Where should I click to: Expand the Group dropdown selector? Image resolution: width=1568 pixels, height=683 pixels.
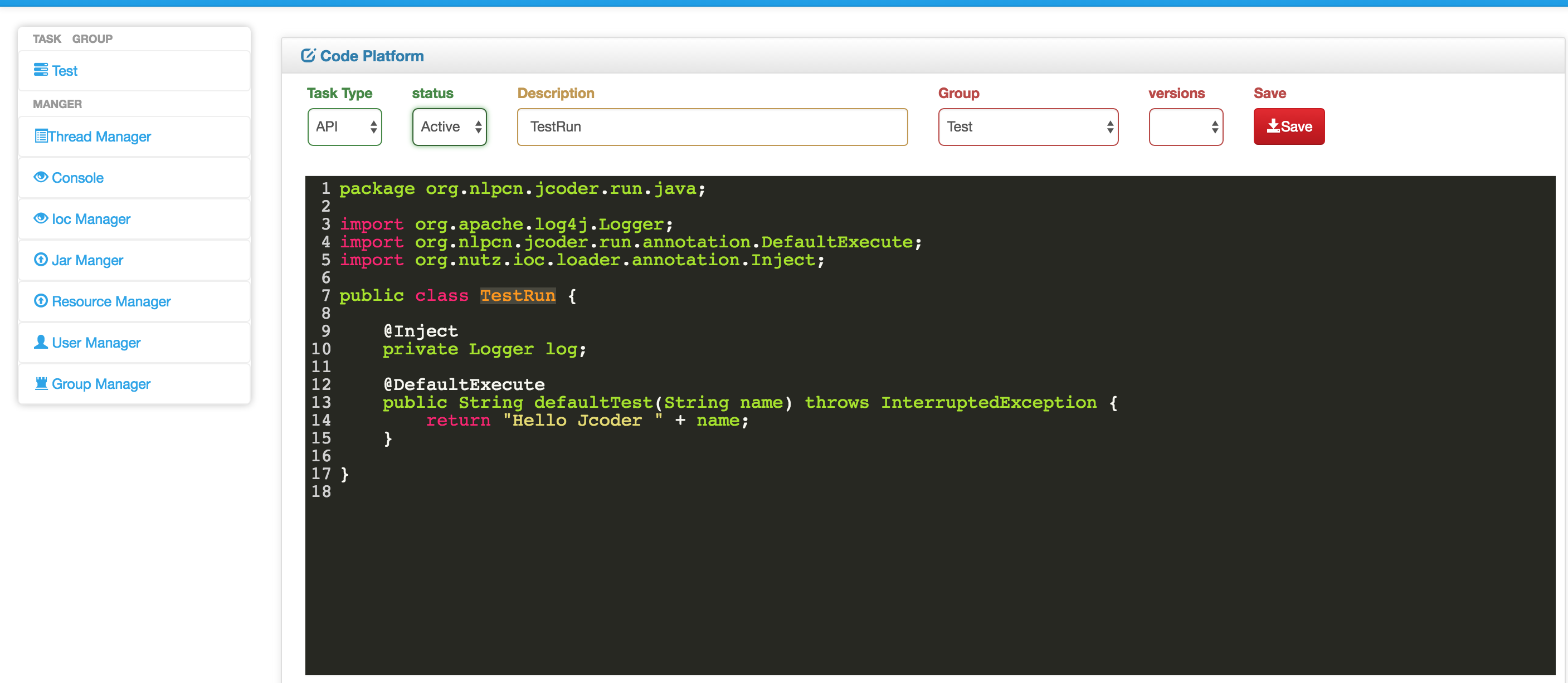coord(1030,126)
